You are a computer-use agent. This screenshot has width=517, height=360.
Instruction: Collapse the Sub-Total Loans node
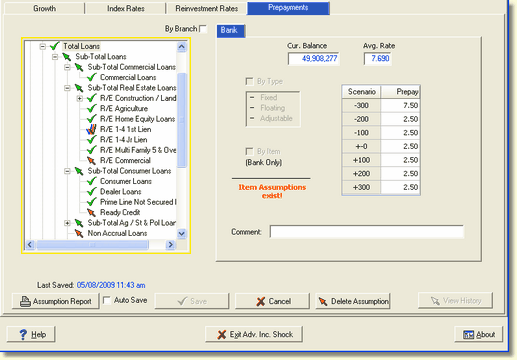(x=55, y=57)
